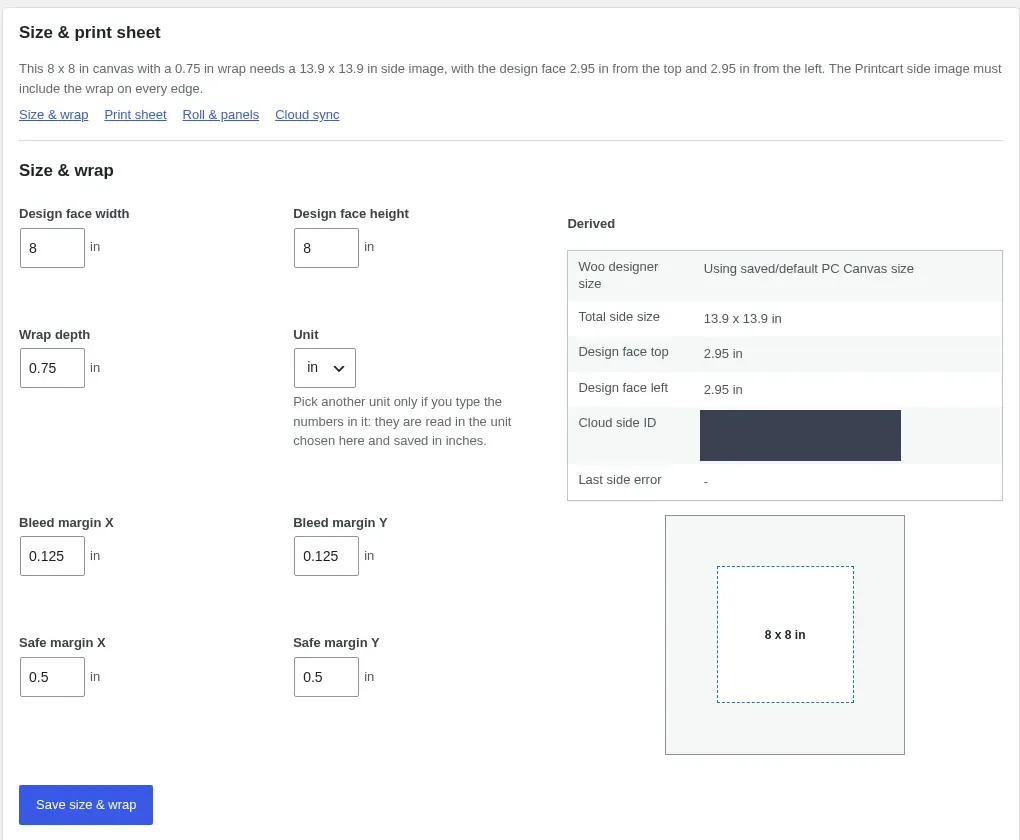This screenshot has height=840, width=1020.
Task: Click the Total side size label
Action: coord(619,317)
